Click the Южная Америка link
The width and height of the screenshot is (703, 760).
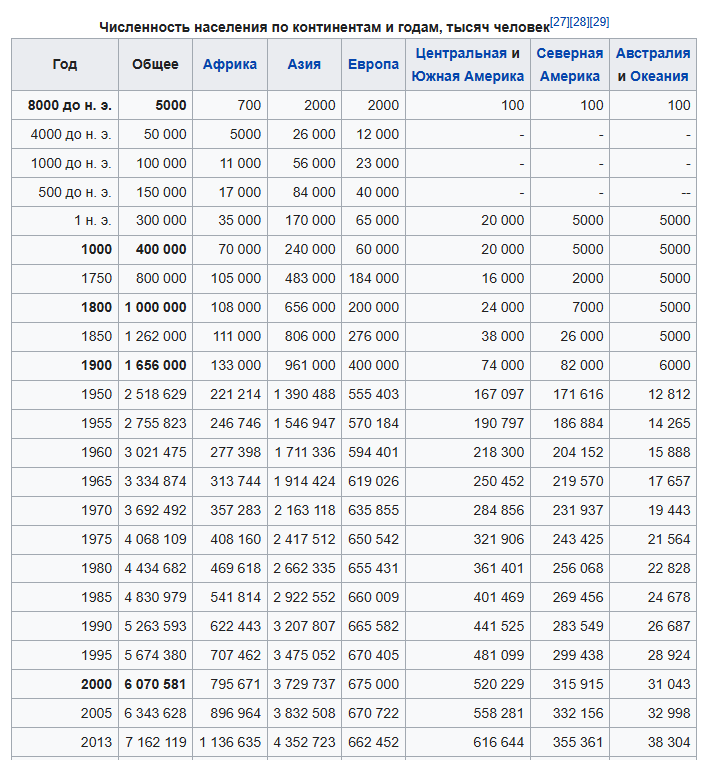pyautogui.click(x=468, y=76)
